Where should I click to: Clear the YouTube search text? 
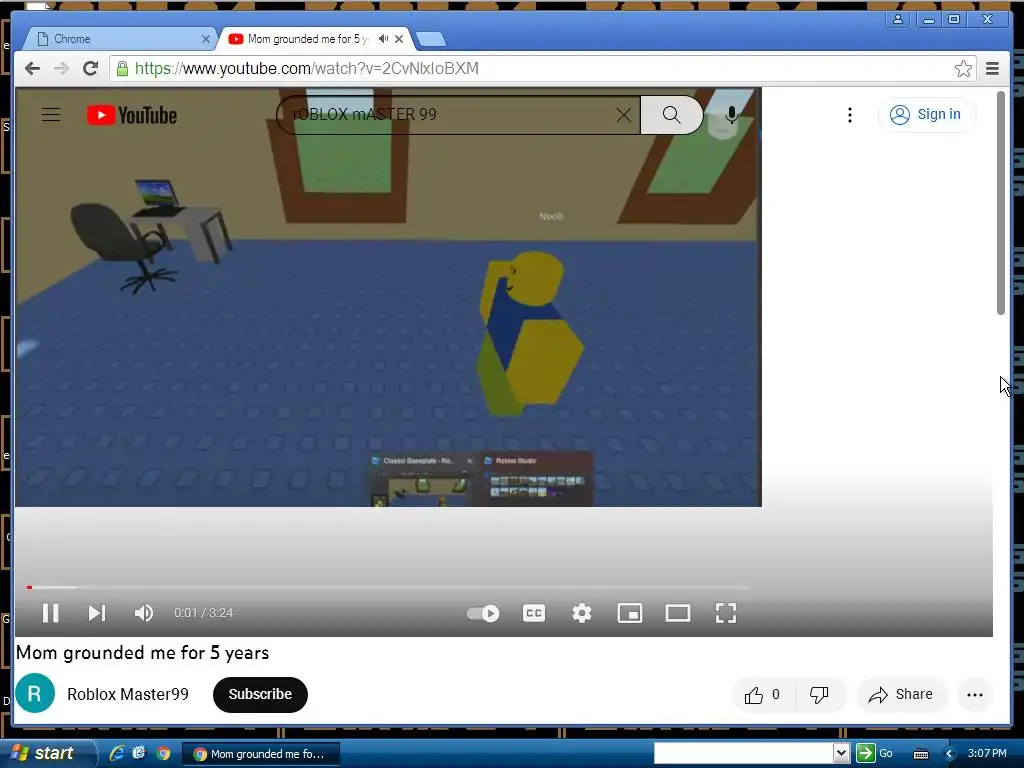point(624,115)
